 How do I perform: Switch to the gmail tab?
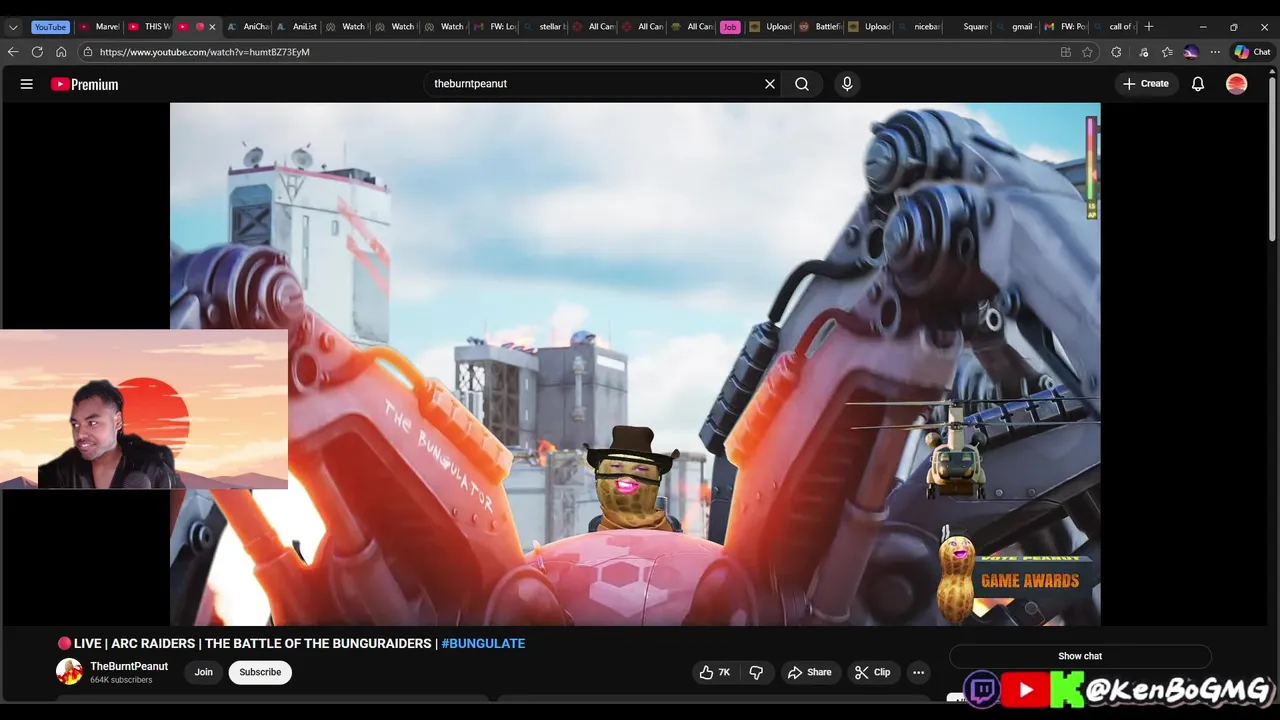pyautogui.click(x=1014, y=27)
